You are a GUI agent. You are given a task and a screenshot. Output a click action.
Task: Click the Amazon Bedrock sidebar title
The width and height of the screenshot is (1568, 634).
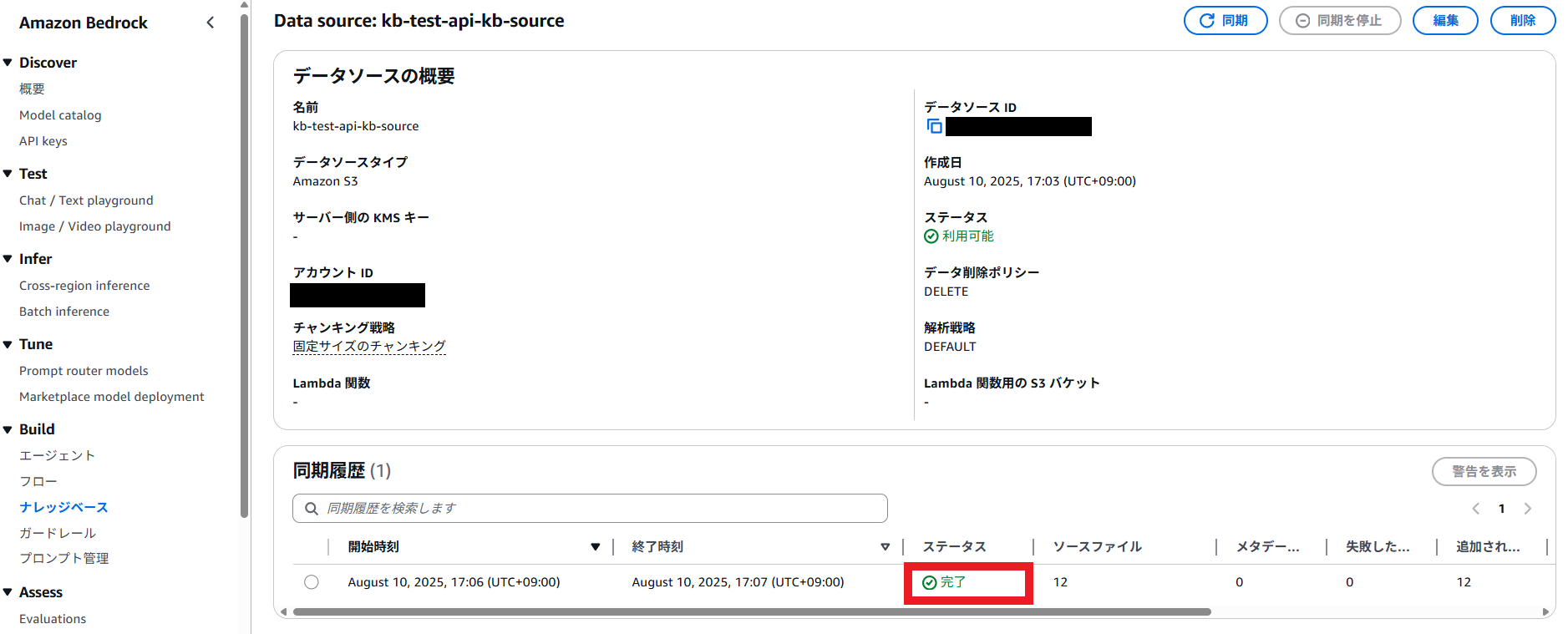pyautogui.click(x=84, y=23)
